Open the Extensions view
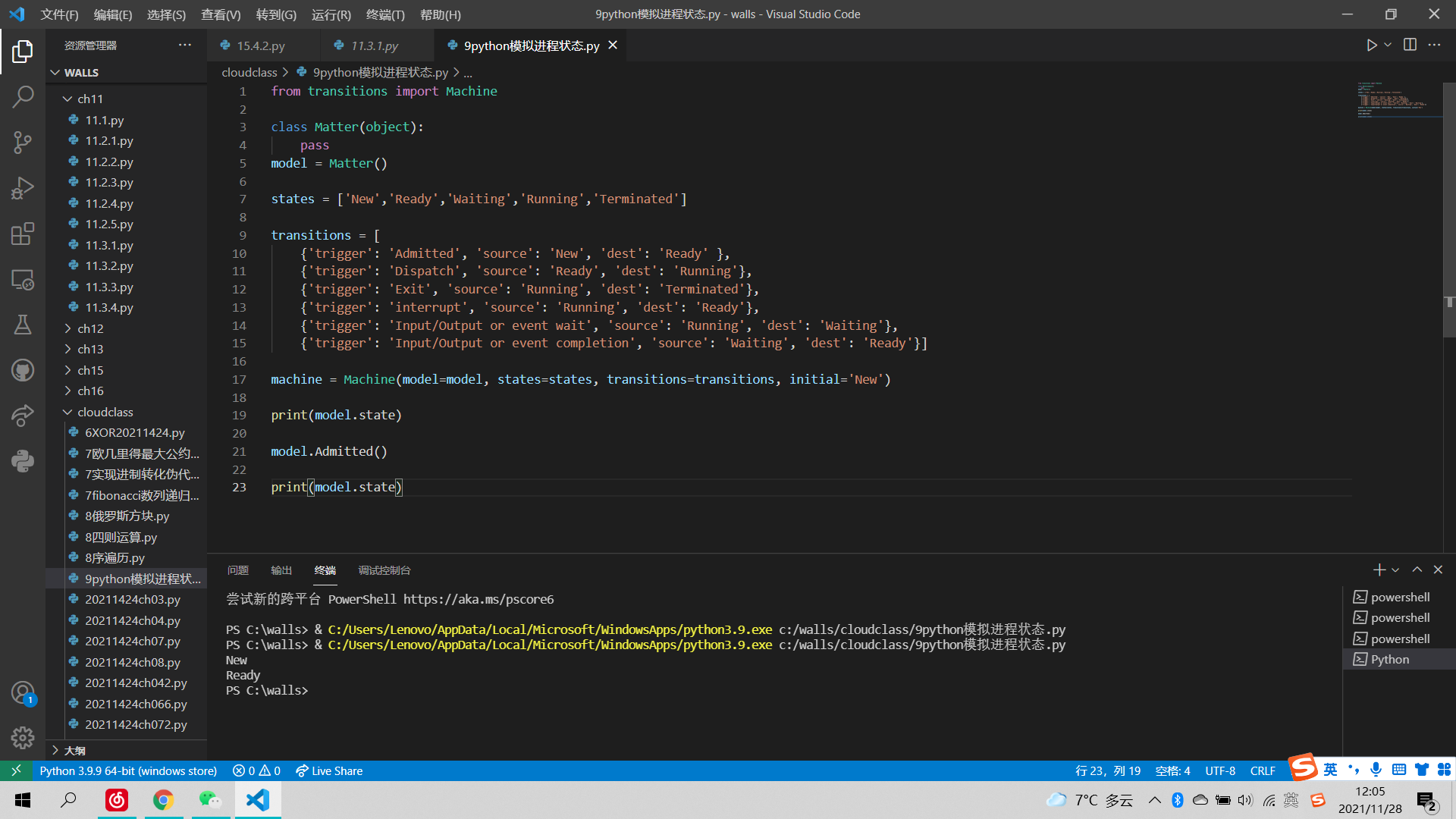The image size is (1456, 819). (x=23, y=234)
